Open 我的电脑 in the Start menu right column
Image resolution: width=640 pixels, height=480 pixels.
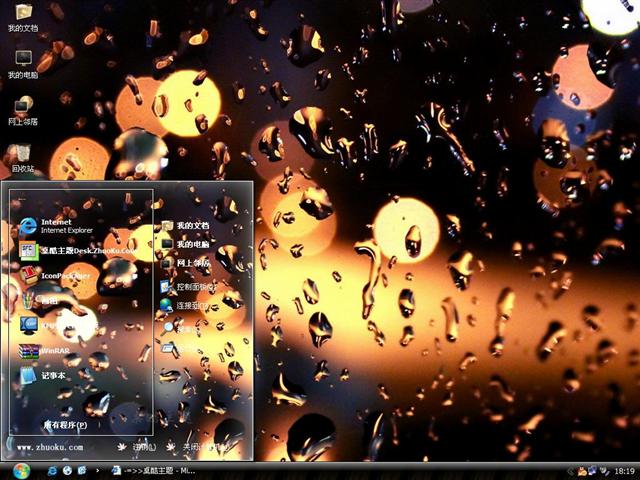pyautogui.click(x=185, y=244)
